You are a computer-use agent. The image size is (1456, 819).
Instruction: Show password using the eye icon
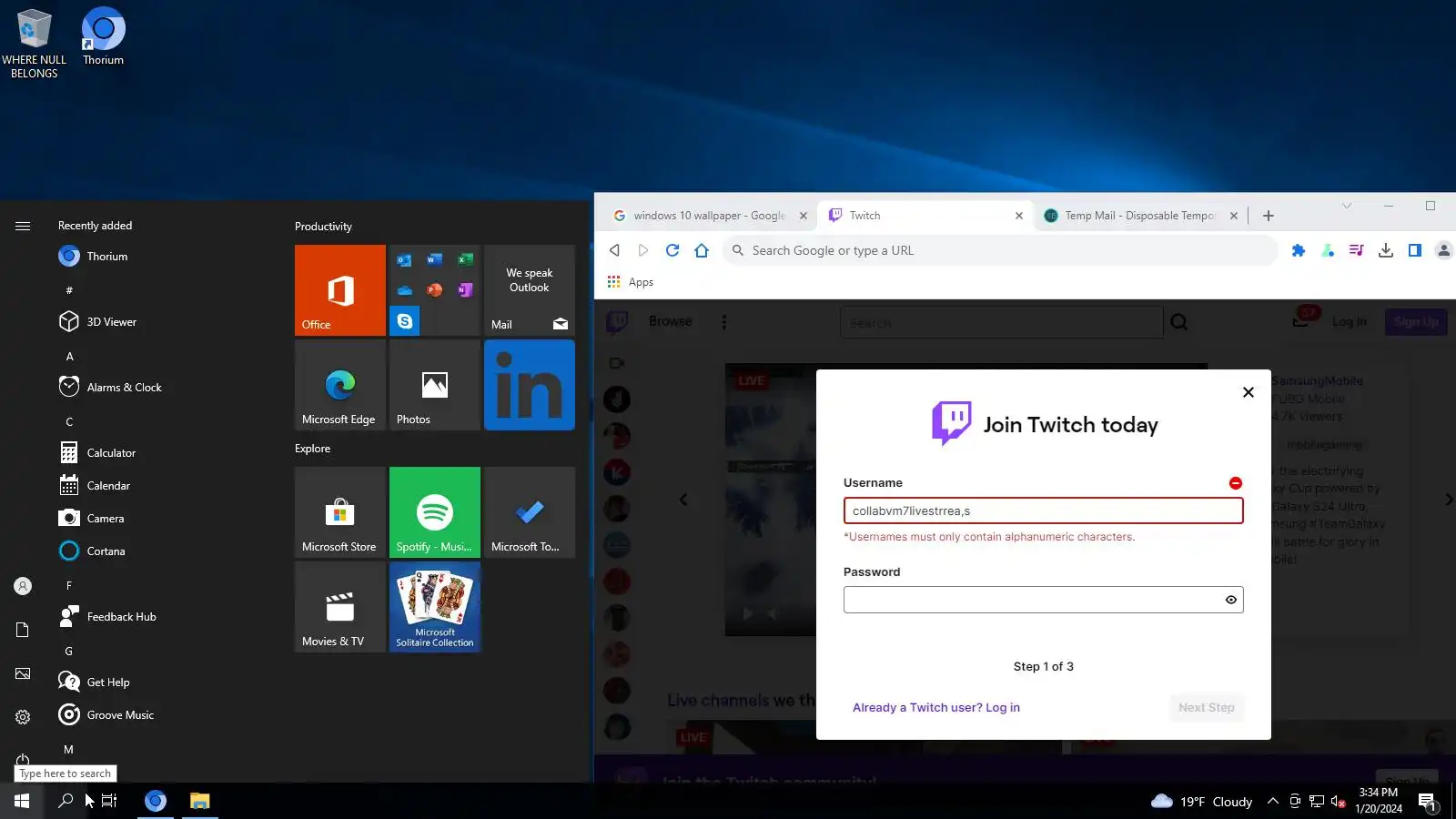1231,600
